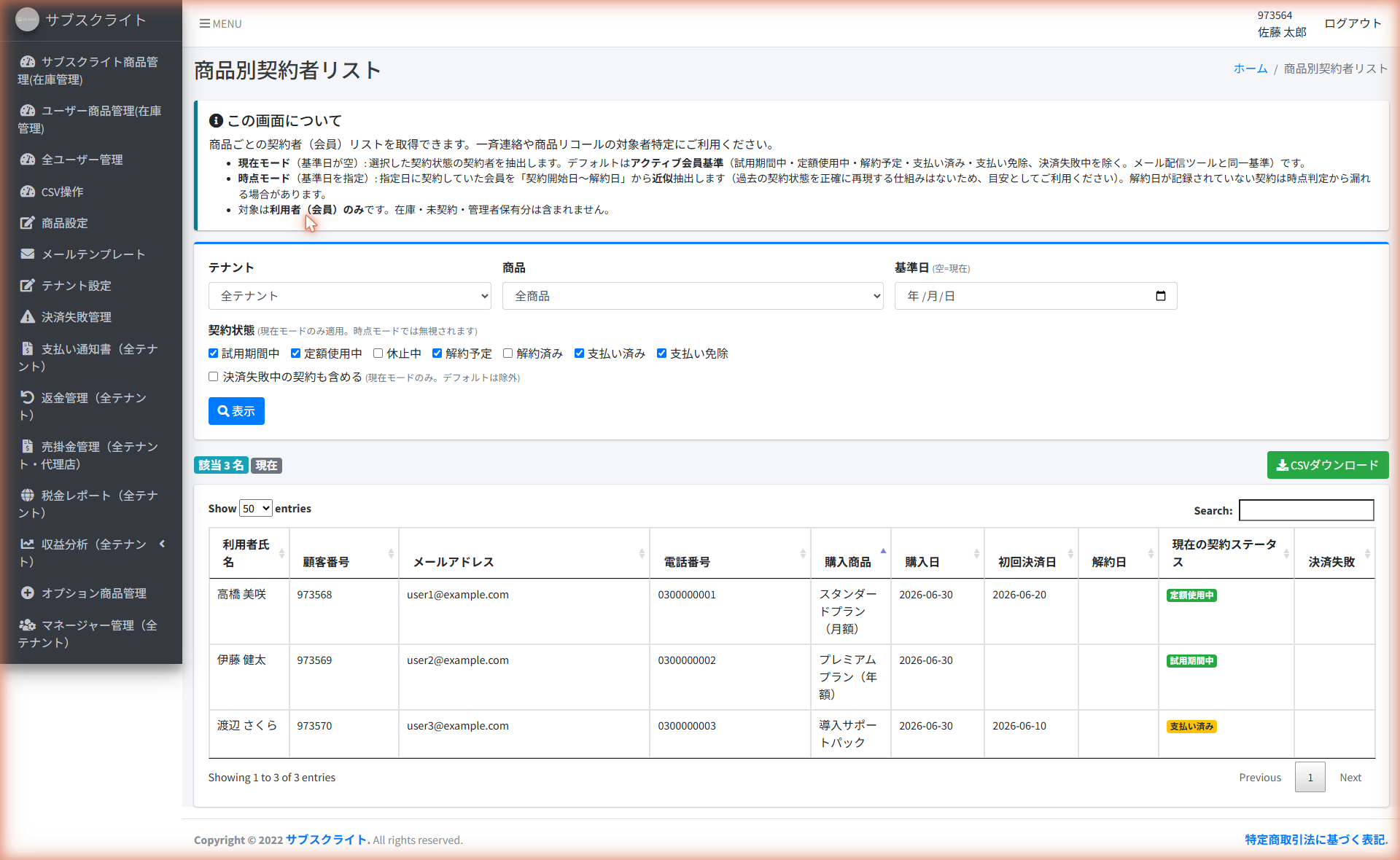Toggle 試用期間中 checkbox

pyautogui.click(x=214, y=353)
